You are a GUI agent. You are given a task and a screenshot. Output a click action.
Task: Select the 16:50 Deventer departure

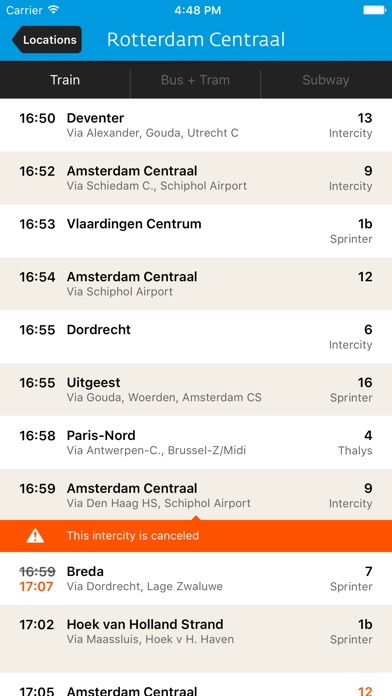[x=196, y=125]
